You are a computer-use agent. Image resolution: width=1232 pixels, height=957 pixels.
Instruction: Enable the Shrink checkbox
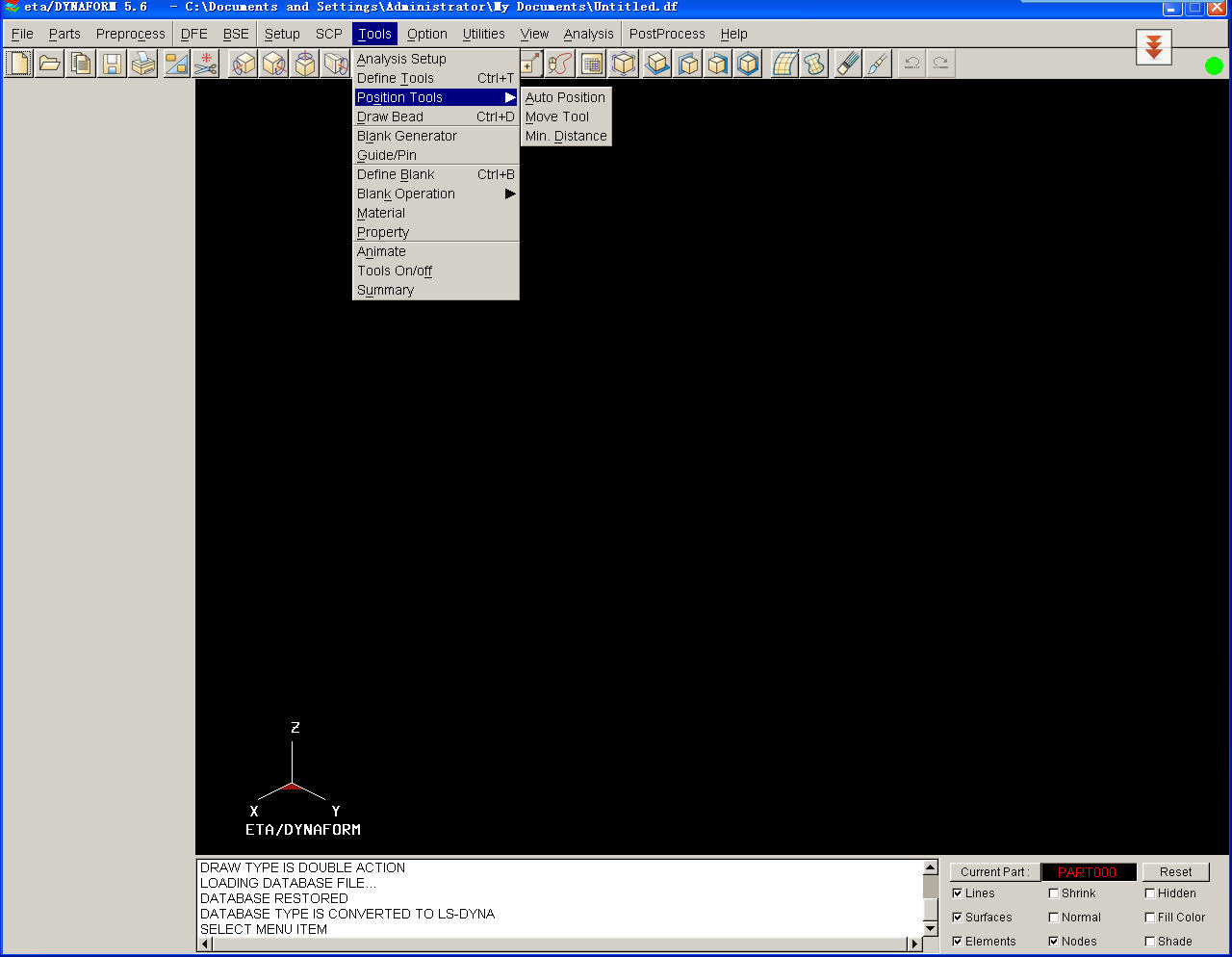(x=1053, y=893)
